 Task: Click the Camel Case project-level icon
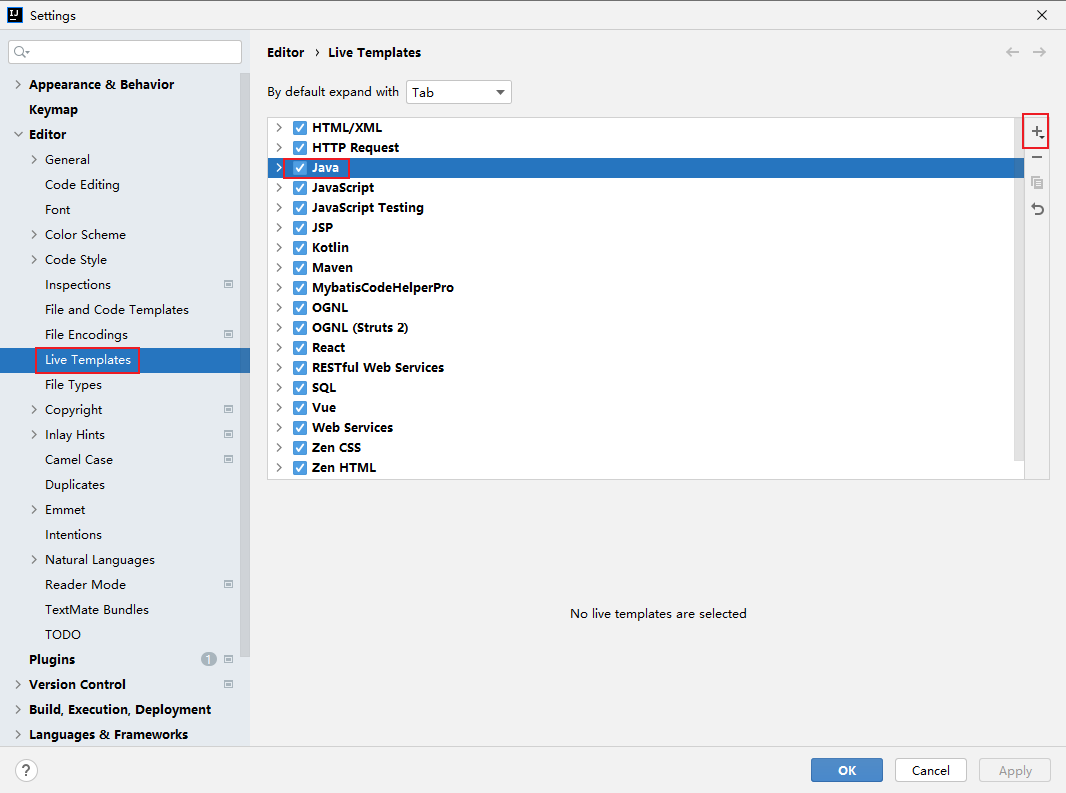coord(228,459)
